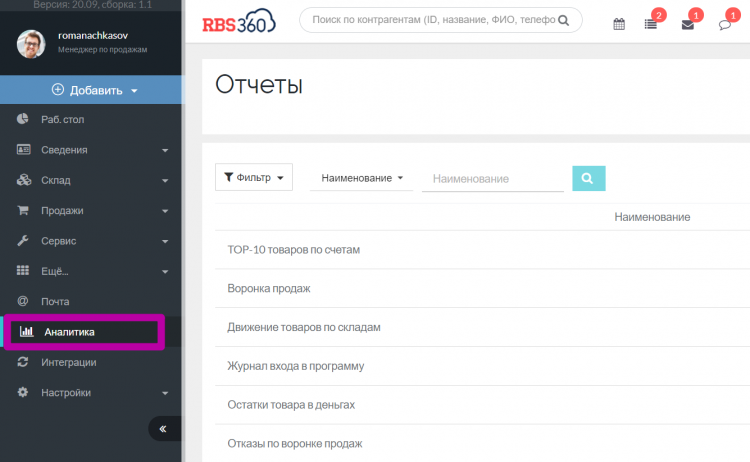Open the mail envelope notifications icon

tap(688, 25)
